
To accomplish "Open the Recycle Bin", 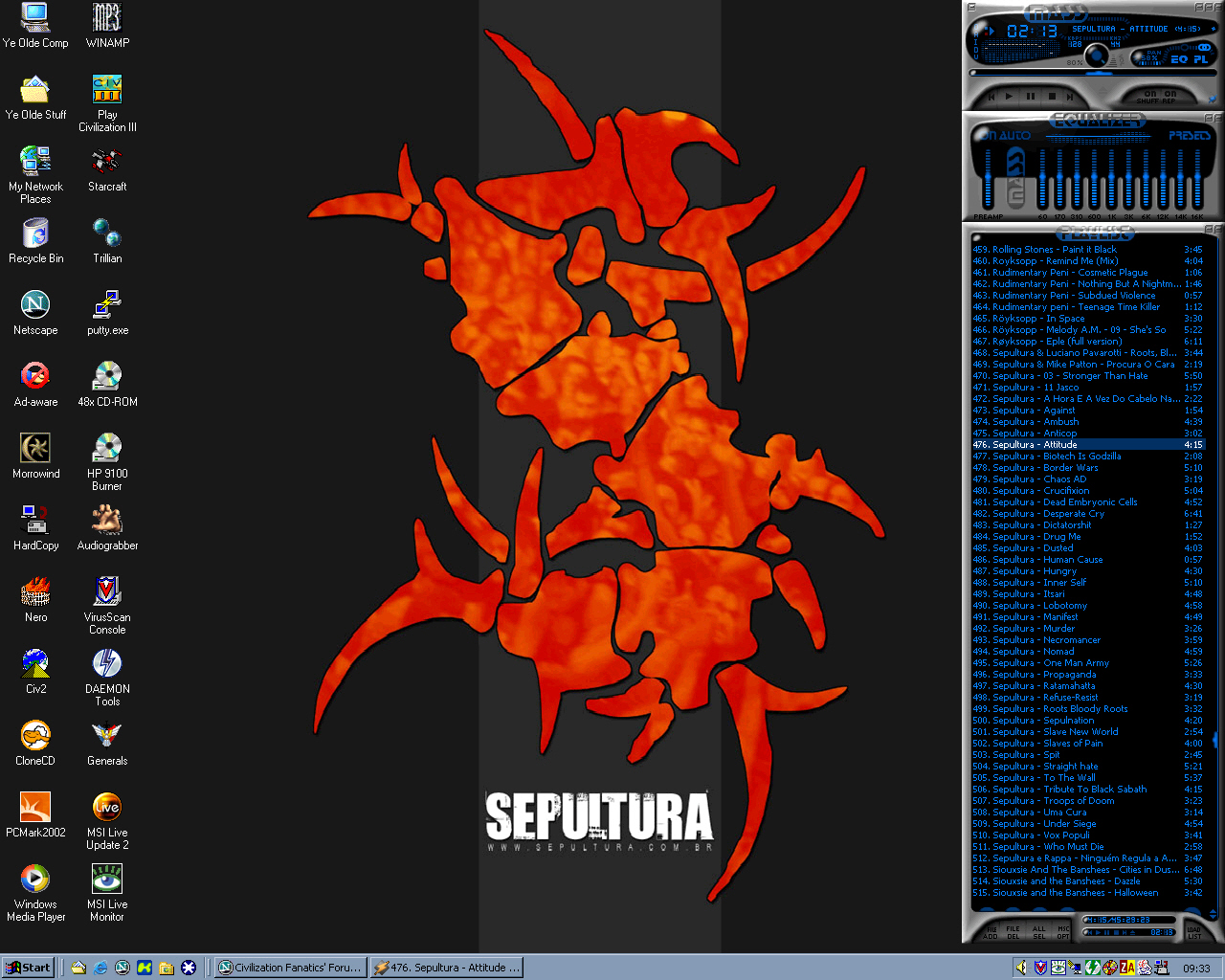I will tap(35, 240).
